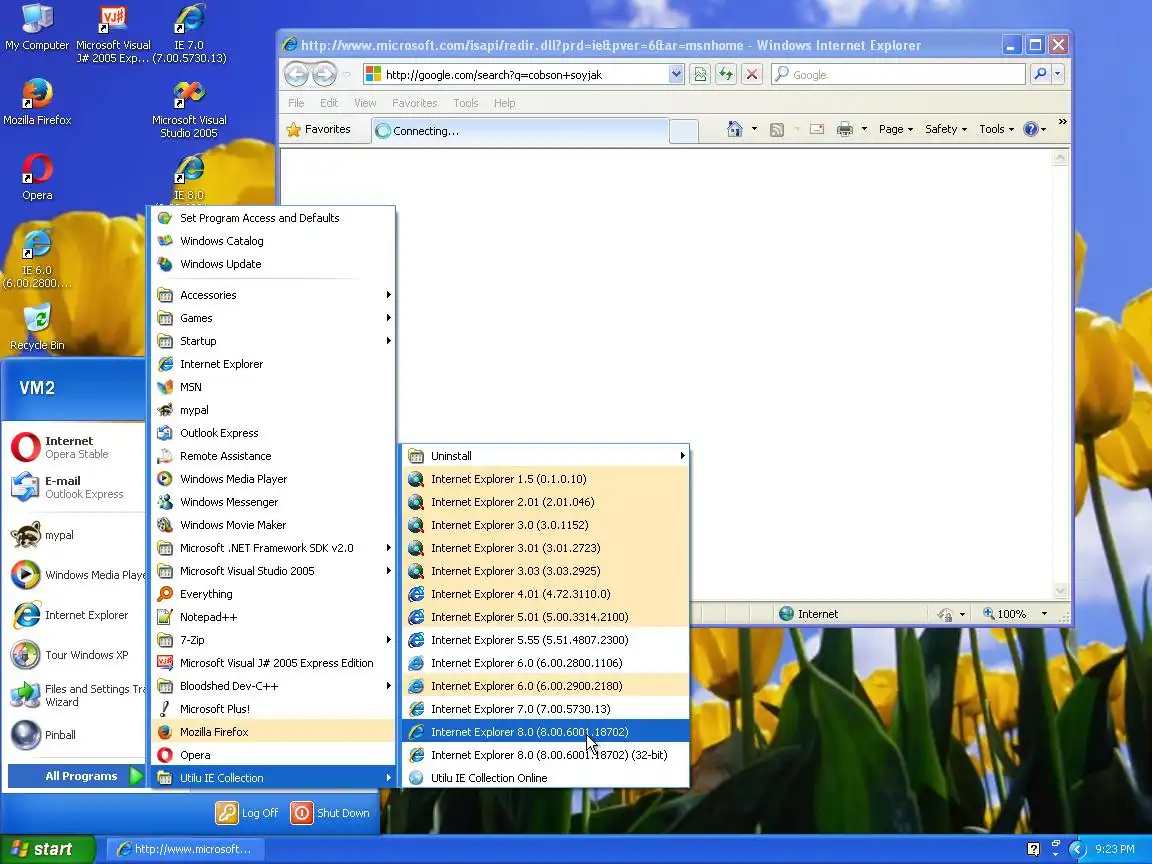Launch Internet Explorer 1.5 (0.1.0.10)
Screen dimensions: 1152x864
pos(545,479)
